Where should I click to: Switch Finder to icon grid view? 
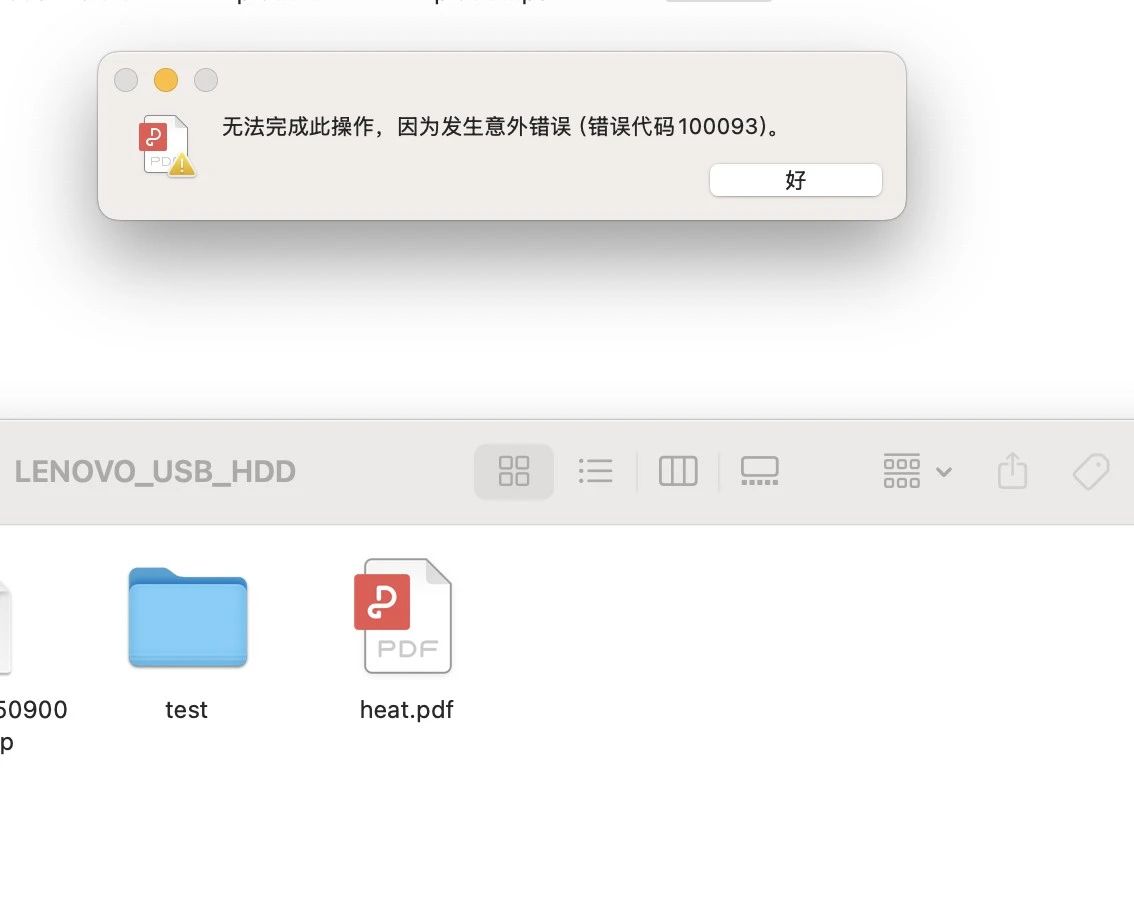[514, 471]
